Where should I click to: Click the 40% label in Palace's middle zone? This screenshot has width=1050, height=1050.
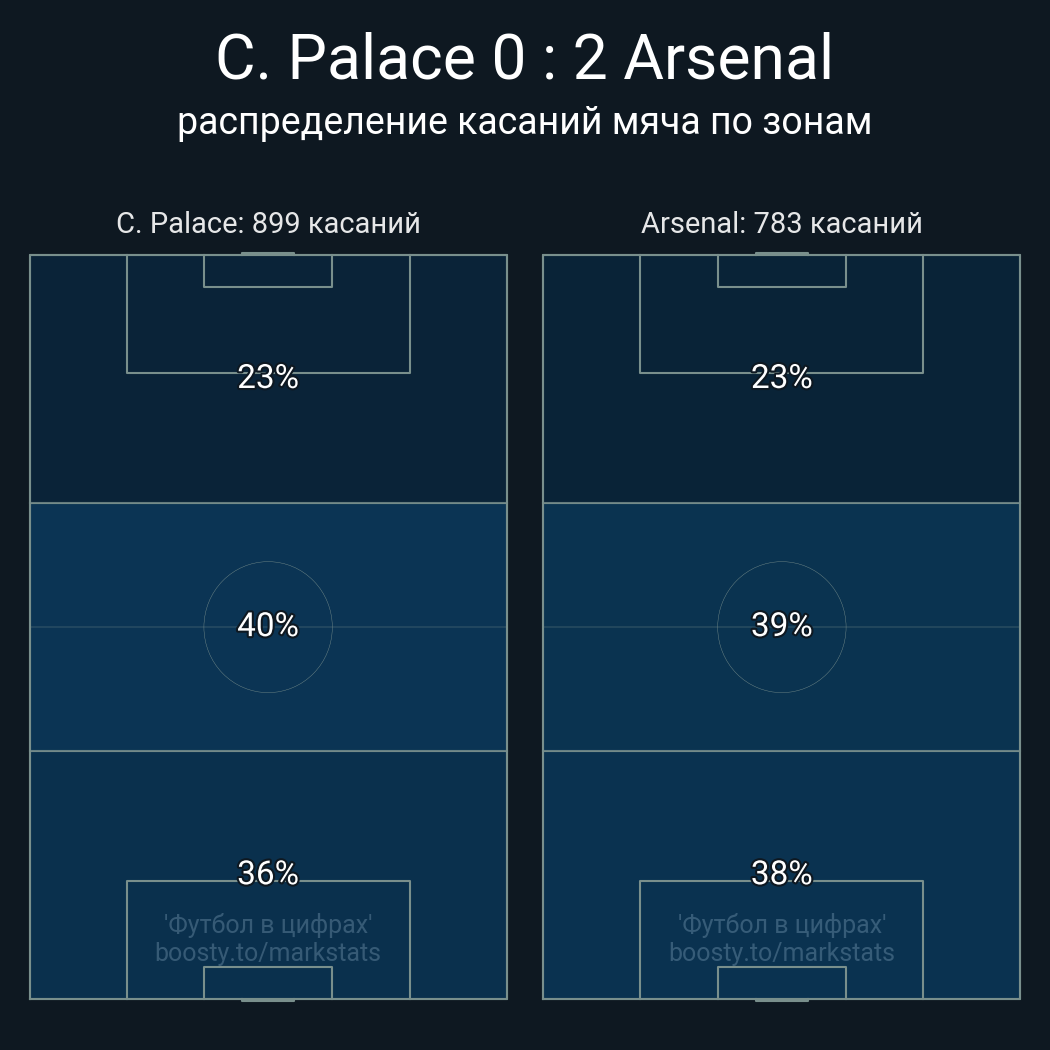(x=268, y=625)
